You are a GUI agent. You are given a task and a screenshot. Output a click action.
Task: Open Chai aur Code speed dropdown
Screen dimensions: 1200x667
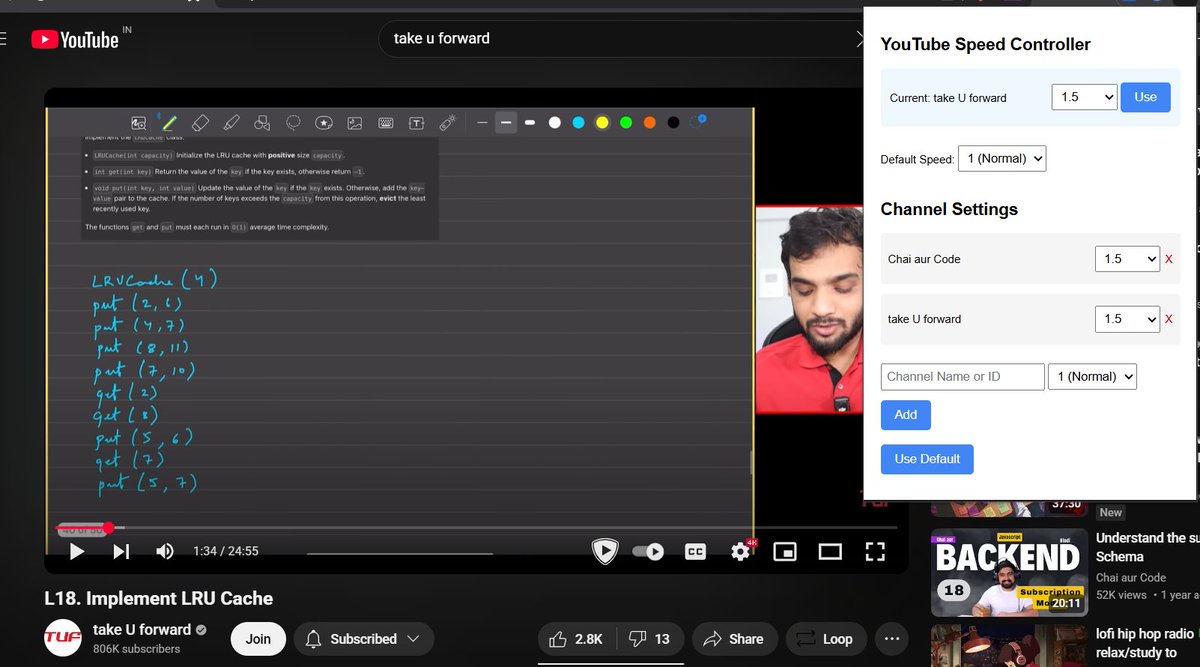point(1127,259)
